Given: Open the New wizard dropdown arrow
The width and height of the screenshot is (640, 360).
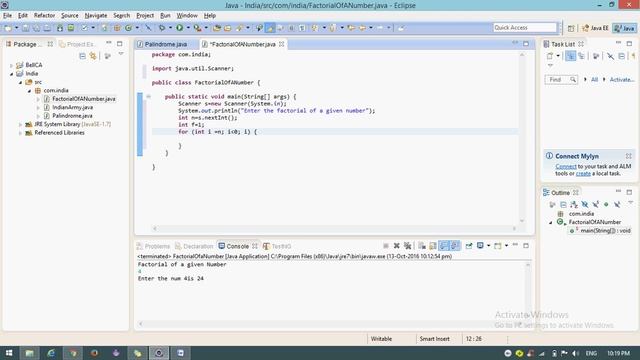Looking at the screenshot, I should (x=16, y=28).
